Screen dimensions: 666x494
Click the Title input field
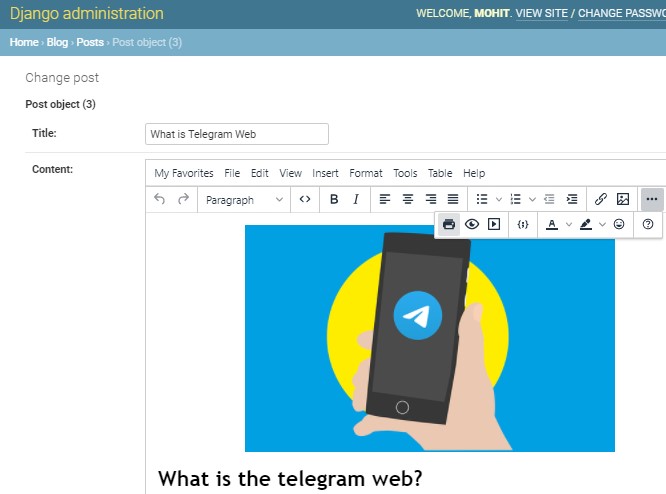tap(237, 134)
